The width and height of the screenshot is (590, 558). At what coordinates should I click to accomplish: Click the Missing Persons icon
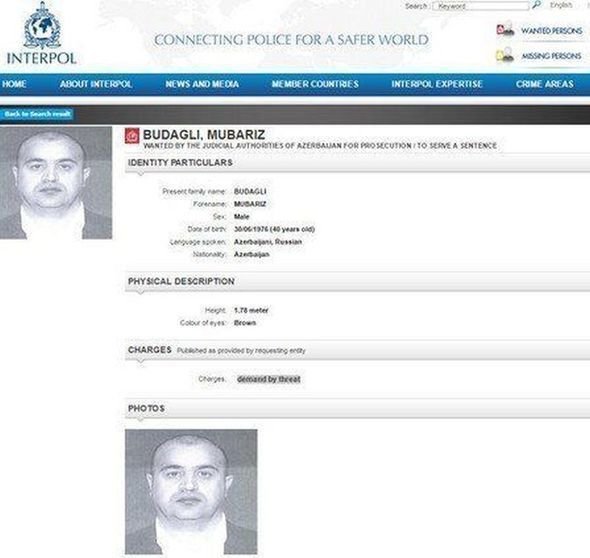[x=505, y=55]
